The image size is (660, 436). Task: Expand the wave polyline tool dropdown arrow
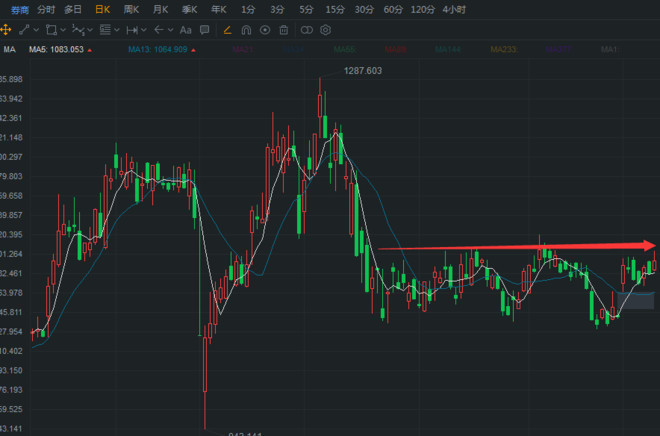[90, 30]
